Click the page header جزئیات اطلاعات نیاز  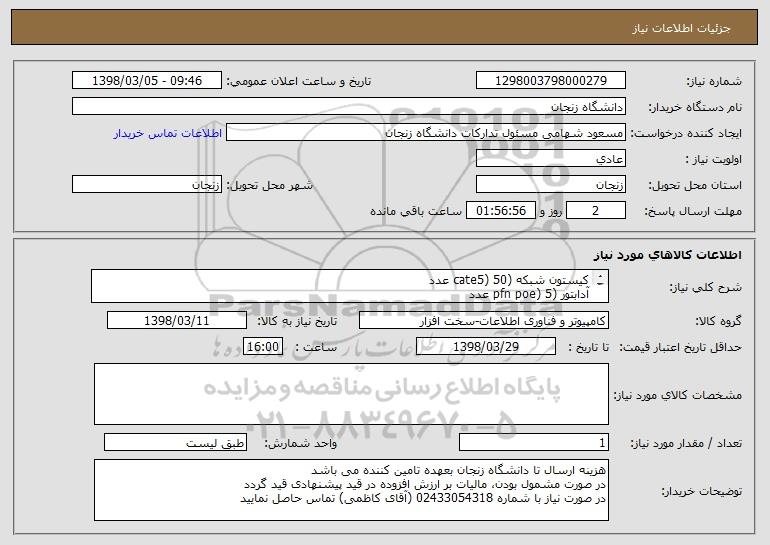[681, 28]
